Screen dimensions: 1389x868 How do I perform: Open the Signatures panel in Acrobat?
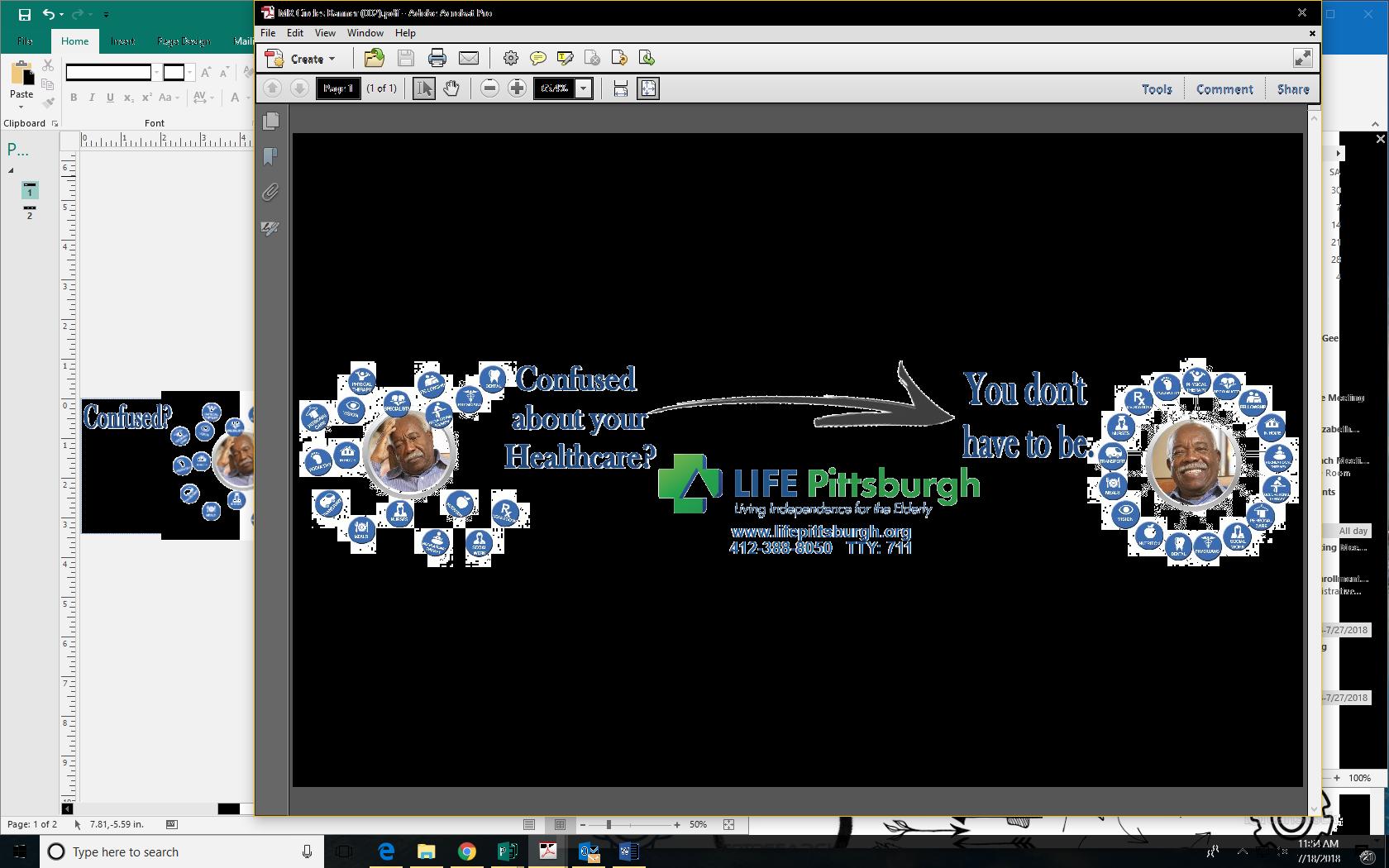pyautogui.click(x=270, y=228)
